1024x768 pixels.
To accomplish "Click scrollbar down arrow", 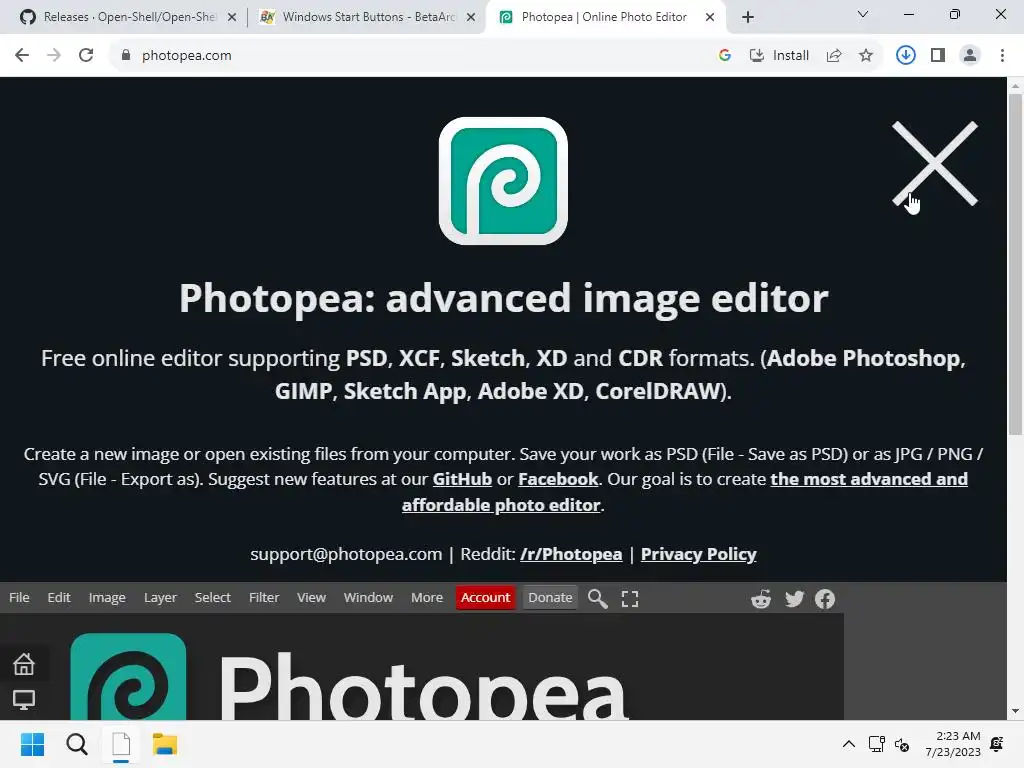I will click(1015, 711).
